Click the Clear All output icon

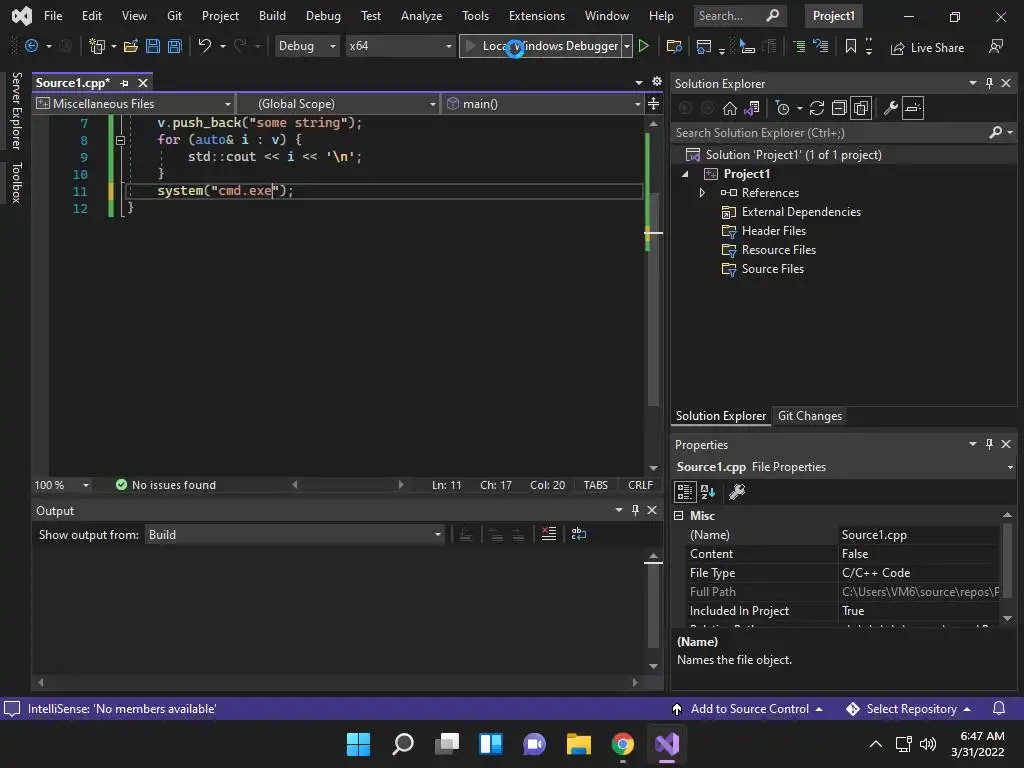click(549, 534)
